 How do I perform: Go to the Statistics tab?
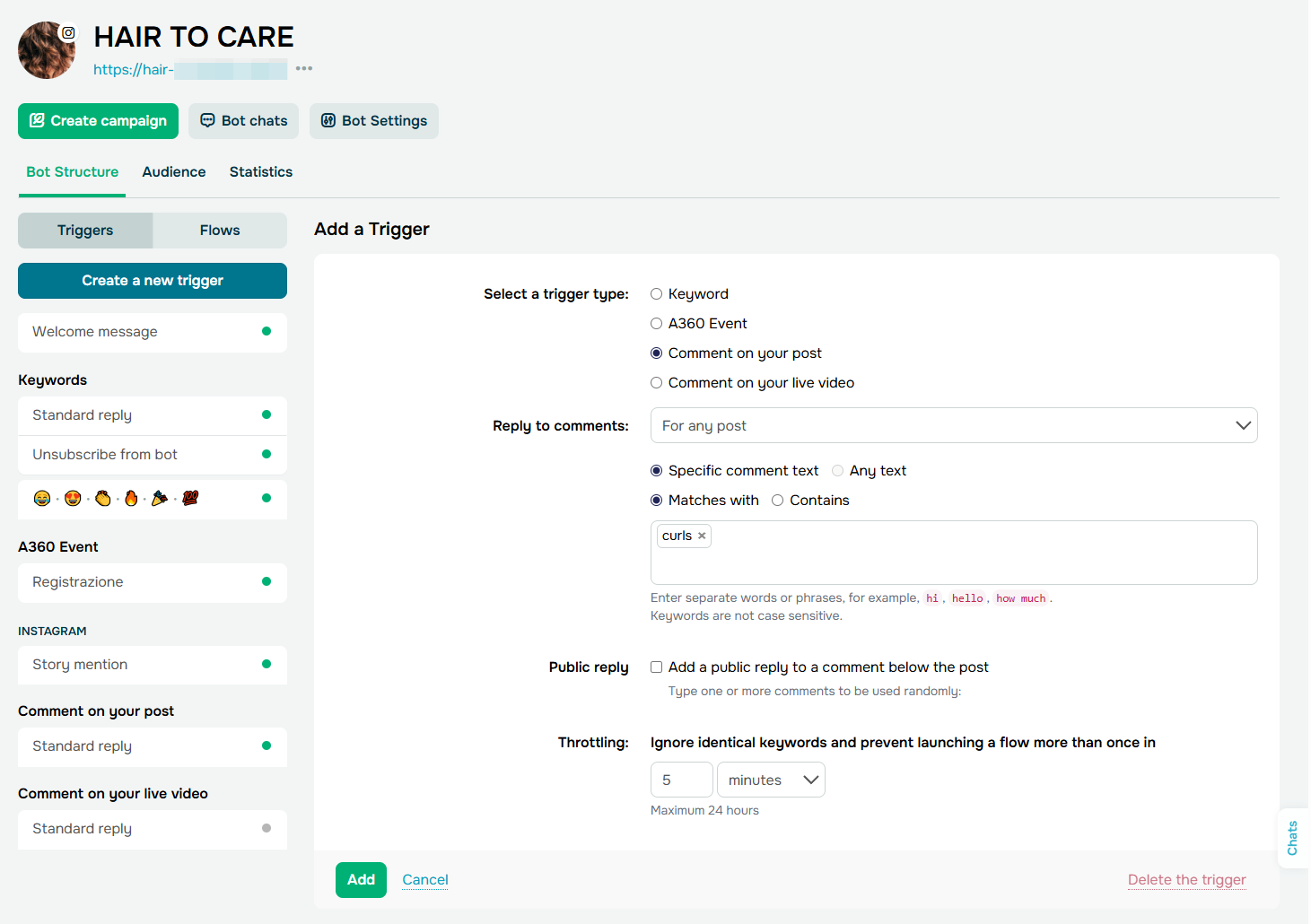pyautogui.click(x=261, y=172)
